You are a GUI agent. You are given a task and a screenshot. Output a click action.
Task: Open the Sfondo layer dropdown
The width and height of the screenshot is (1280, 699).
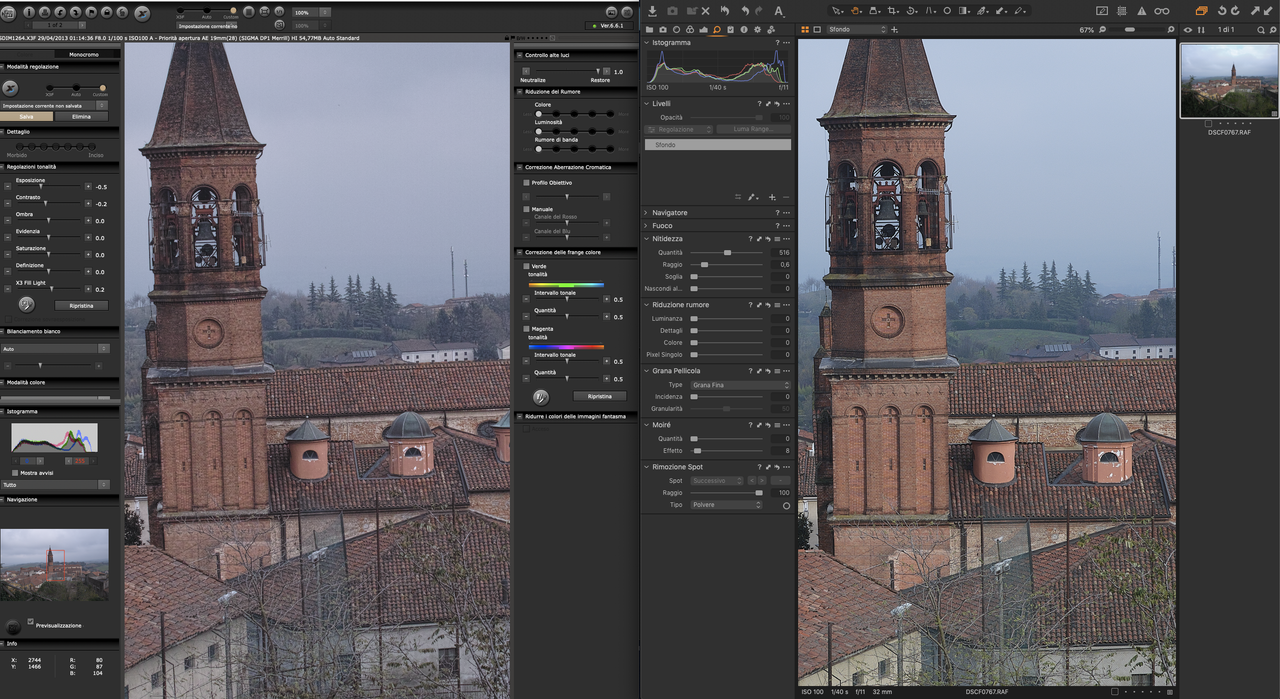(x=857, y=30)
